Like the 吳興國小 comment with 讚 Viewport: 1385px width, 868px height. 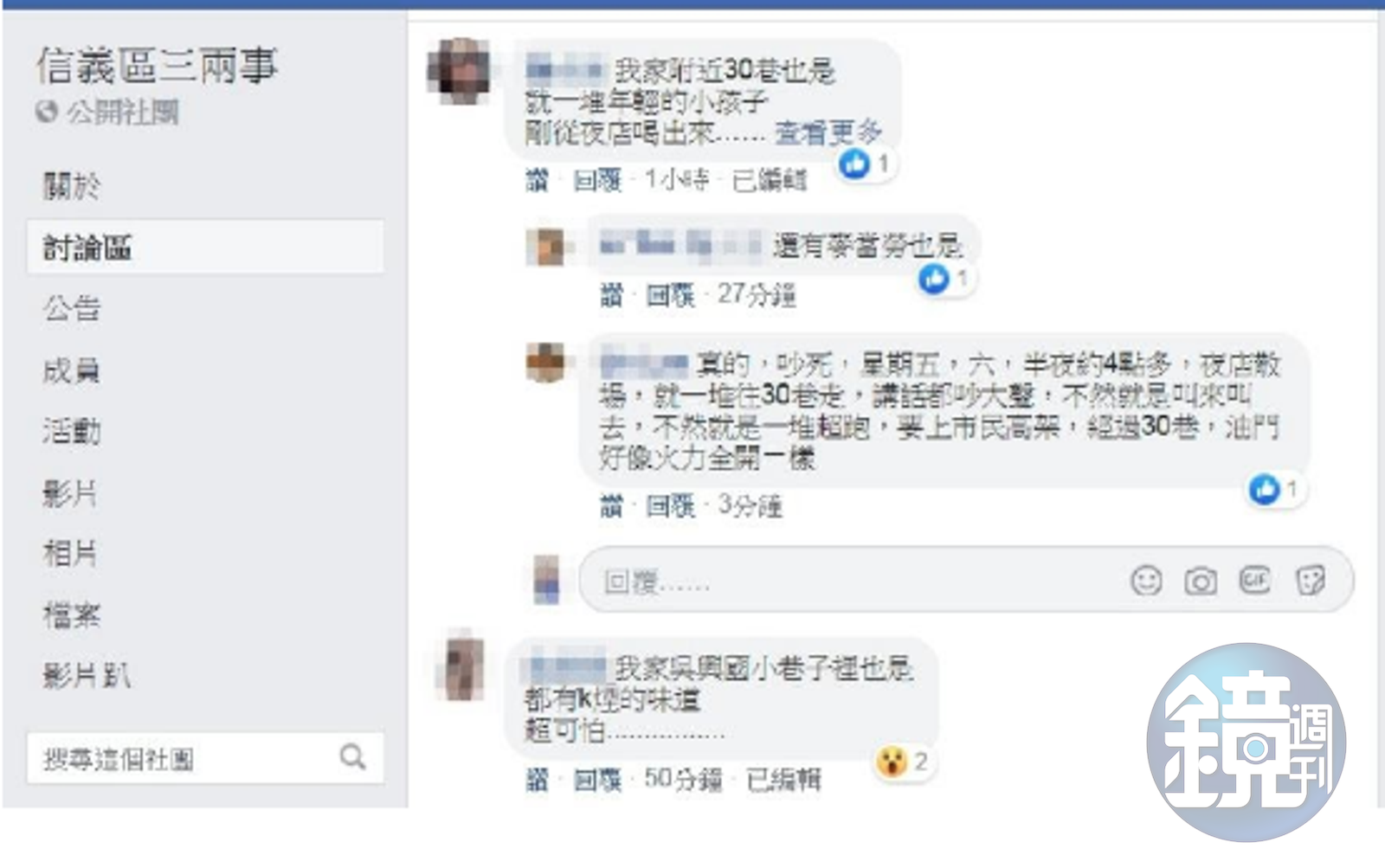538,780
